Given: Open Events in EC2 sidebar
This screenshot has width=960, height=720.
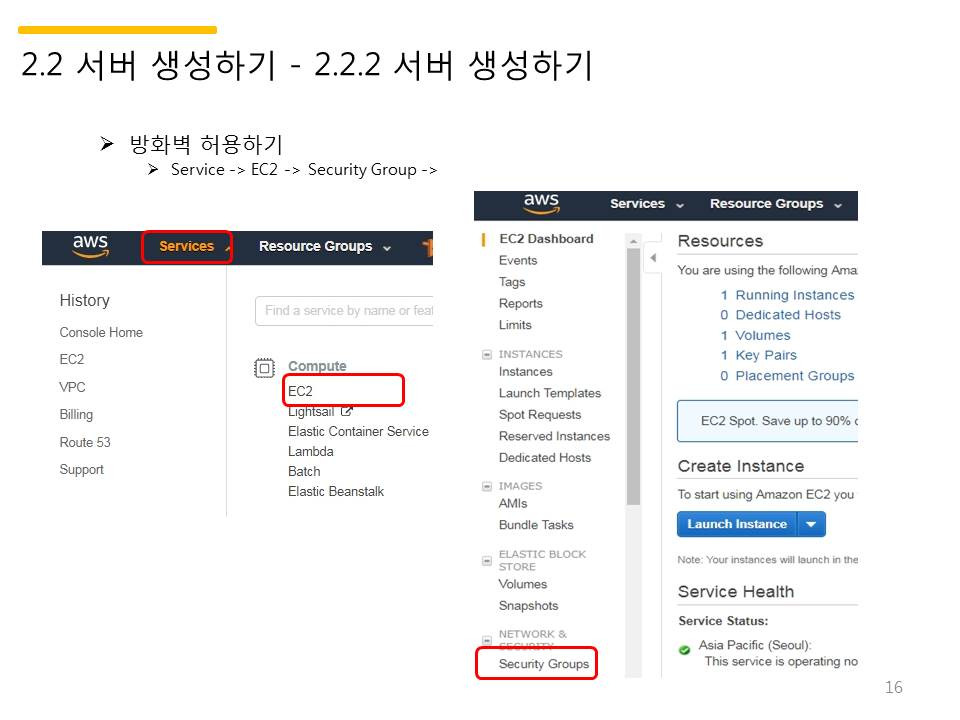Looking at the screenshot, I should tap(518, 260).
